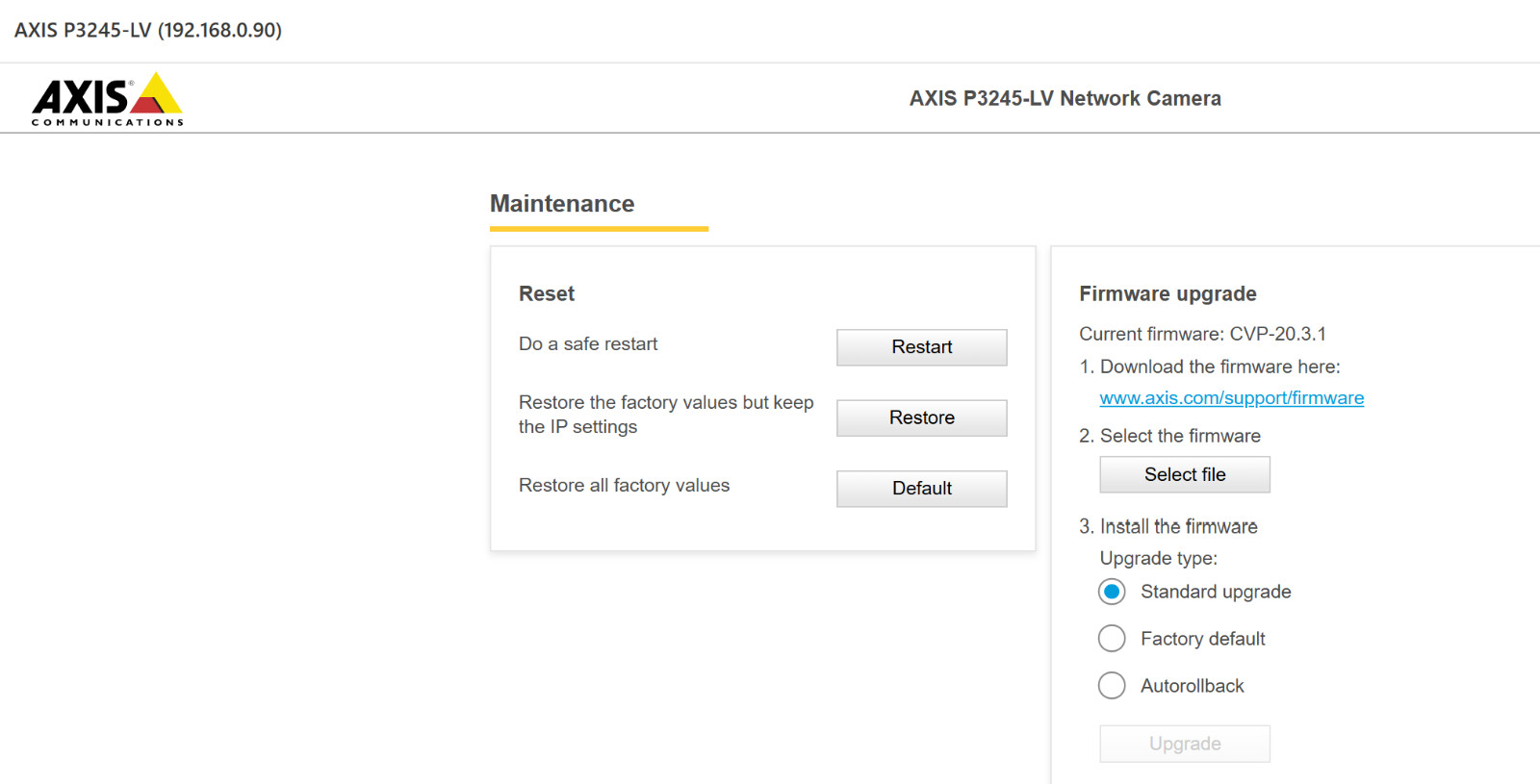Screen dimensions: 1540x784
Task: Click the AXIS Communications logo
Action: tap(107, 99)
